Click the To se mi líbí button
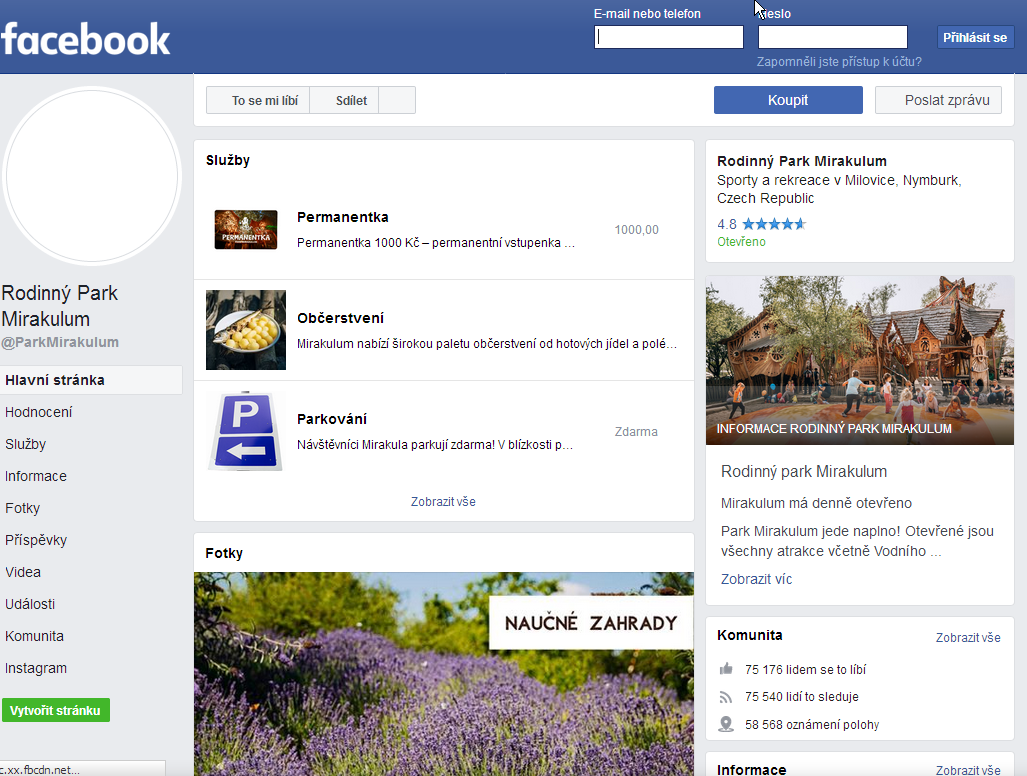Screen dimensions: 1027x776 tap(258, 100)
